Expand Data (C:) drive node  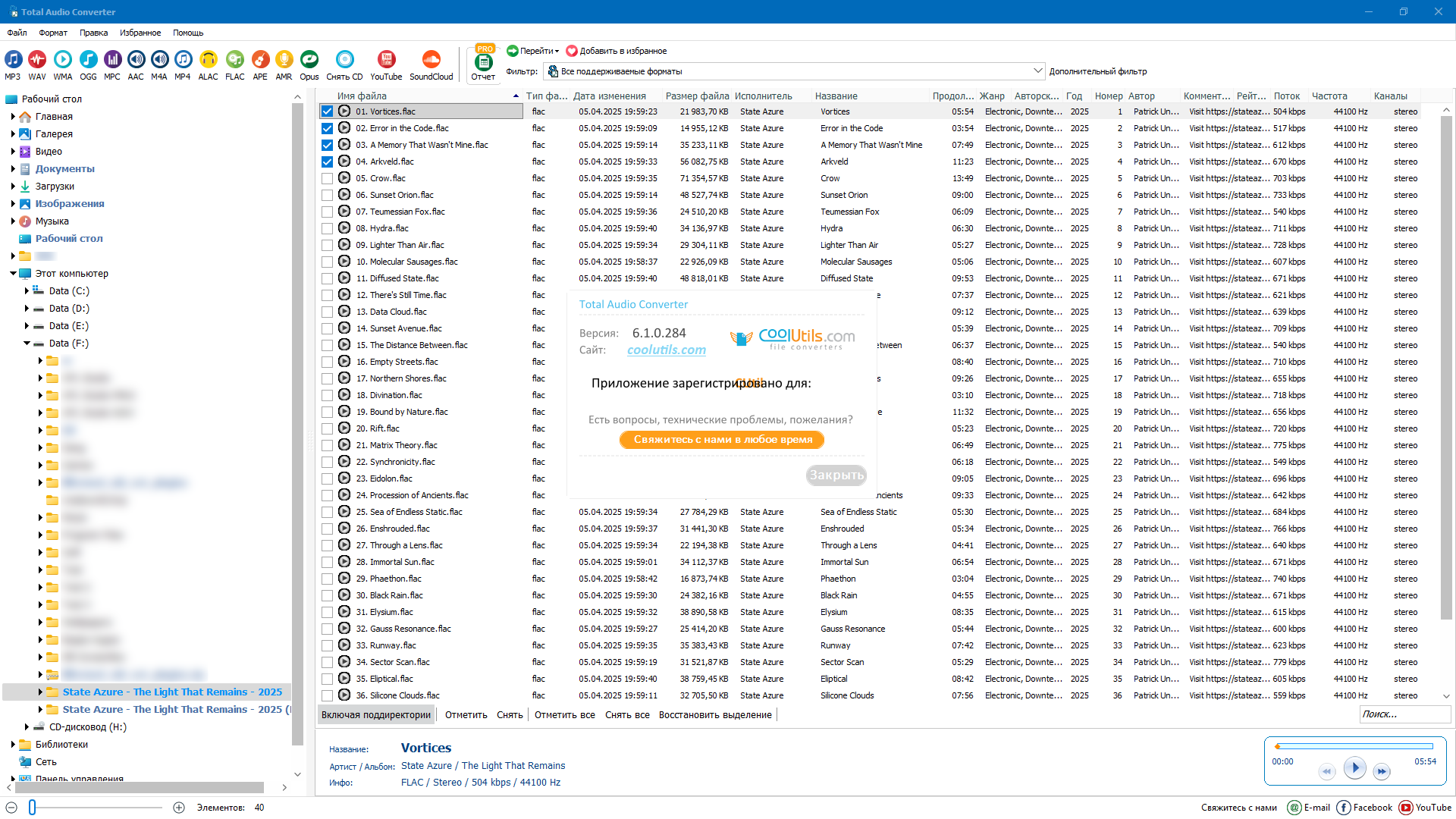[27, 291]
